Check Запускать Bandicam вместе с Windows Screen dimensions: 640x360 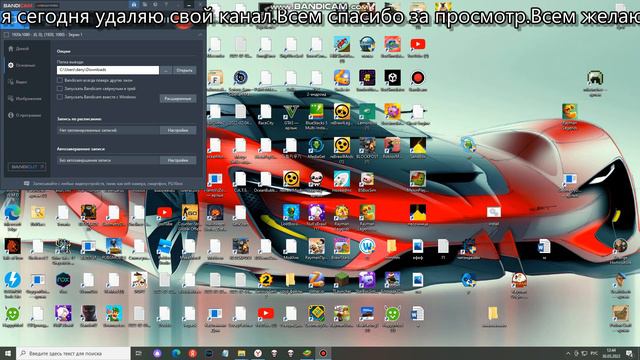point(60,97)
